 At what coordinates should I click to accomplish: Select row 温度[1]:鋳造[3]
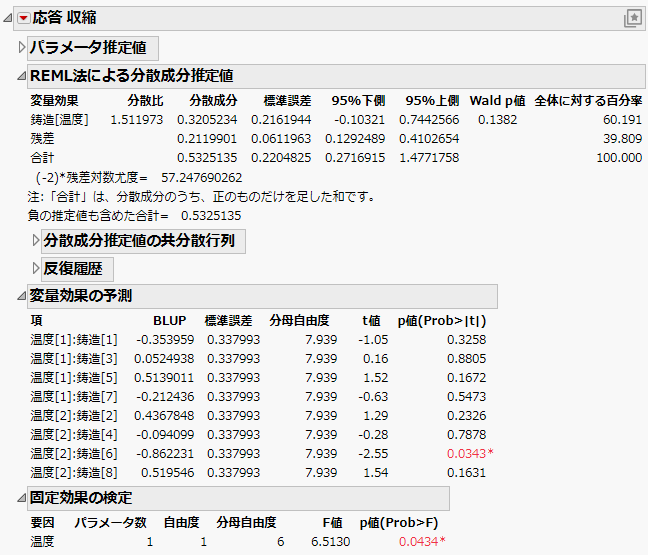pos(74,359)
